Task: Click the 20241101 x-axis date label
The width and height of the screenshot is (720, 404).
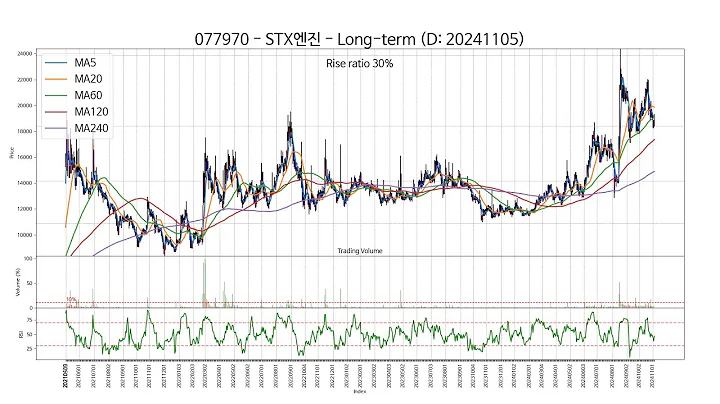Action: click(x=653, y=376)
